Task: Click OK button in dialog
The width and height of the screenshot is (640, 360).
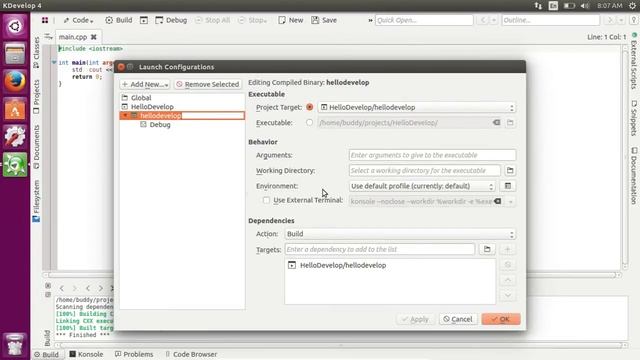Action: tap(501, 319)
